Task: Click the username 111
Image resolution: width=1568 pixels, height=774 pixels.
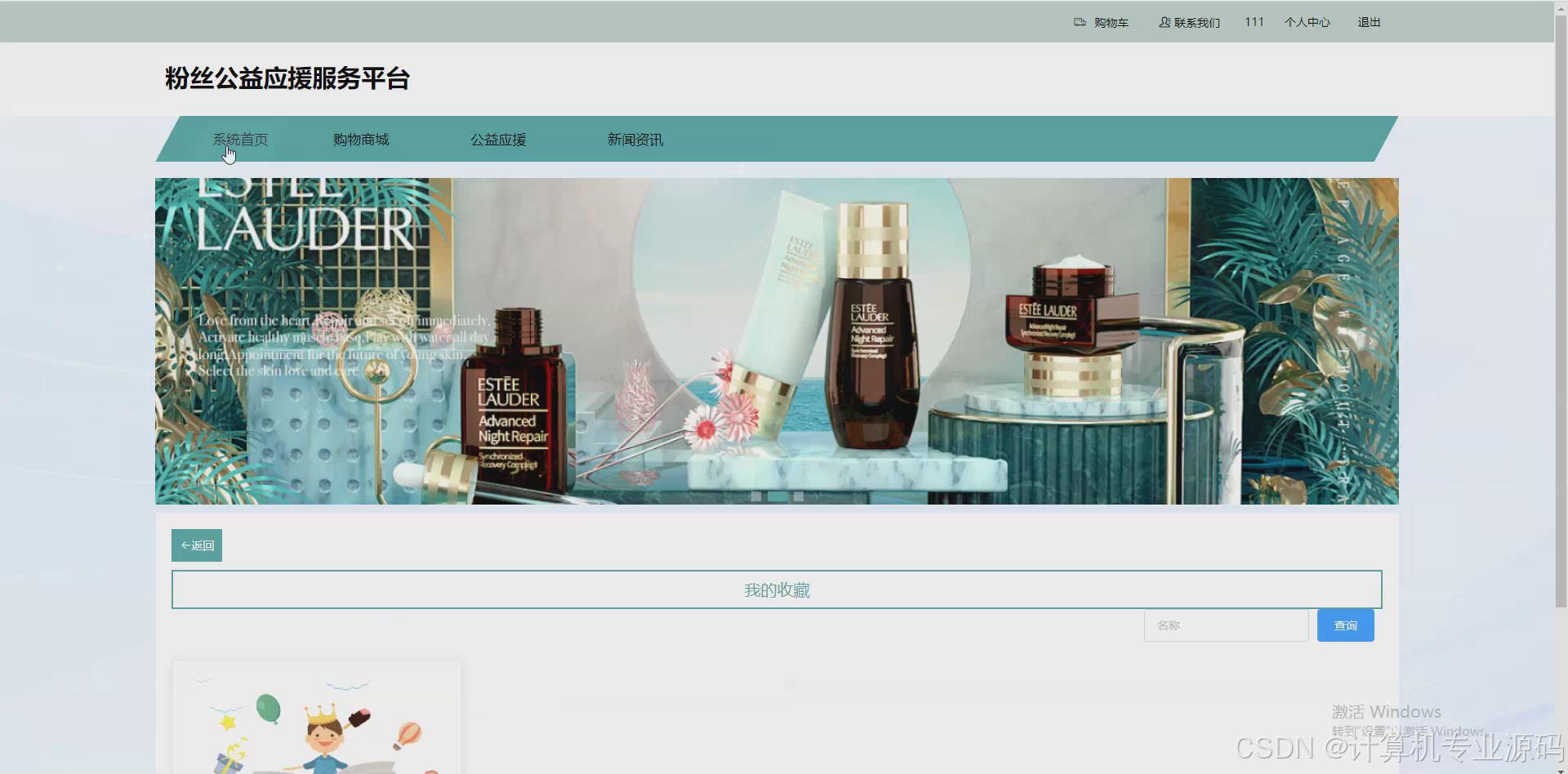Action: point(1254,22)
